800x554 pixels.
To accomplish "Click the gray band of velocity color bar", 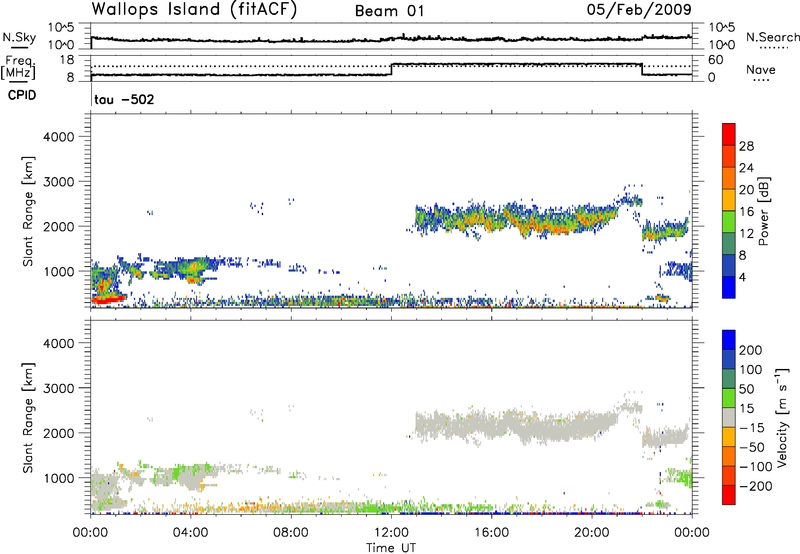I will click(x=729, y=418).
